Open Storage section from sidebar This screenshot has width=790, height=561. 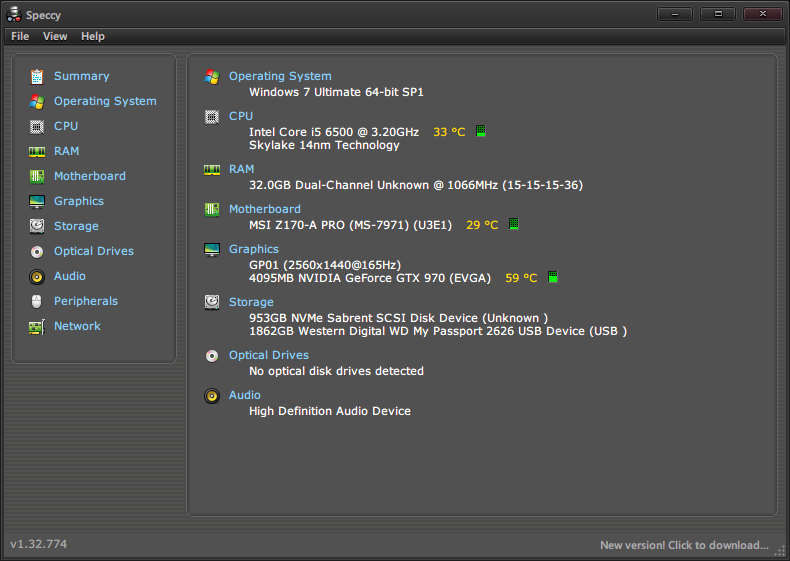pos(76,226)
